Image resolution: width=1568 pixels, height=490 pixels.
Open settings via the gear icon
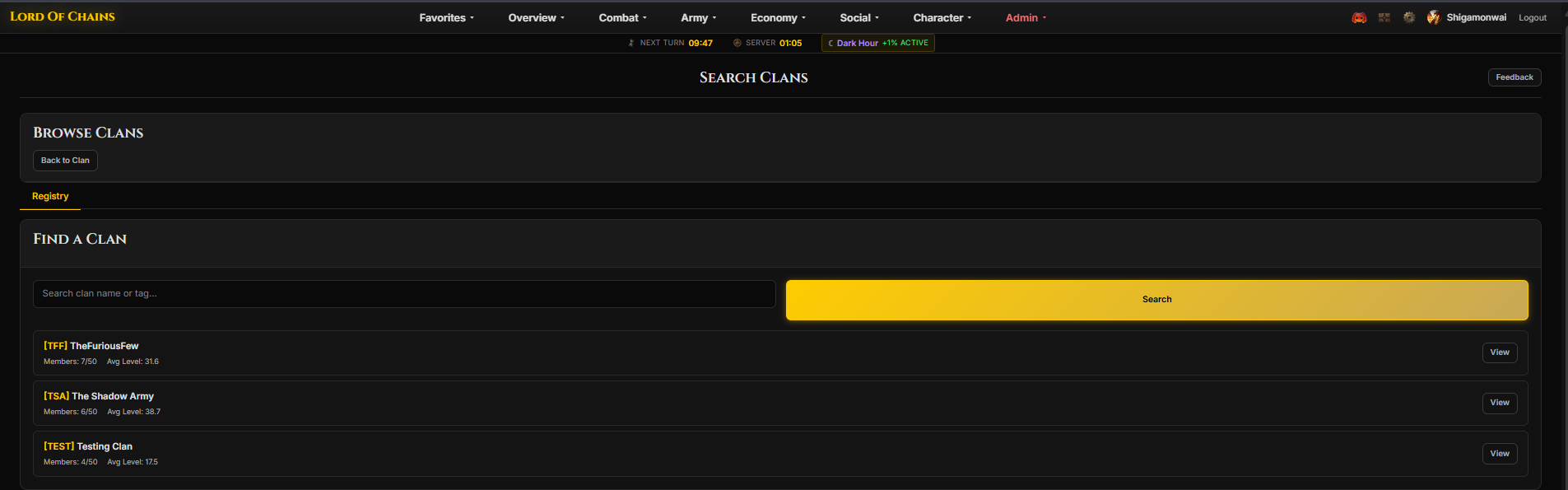[x=1409, y=17]
